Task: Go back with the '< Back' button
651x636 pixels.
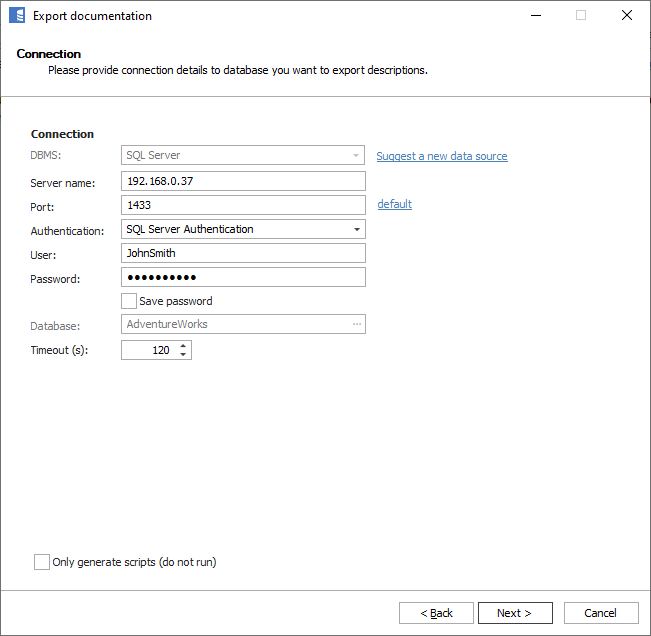Action: tap(436, 613)
